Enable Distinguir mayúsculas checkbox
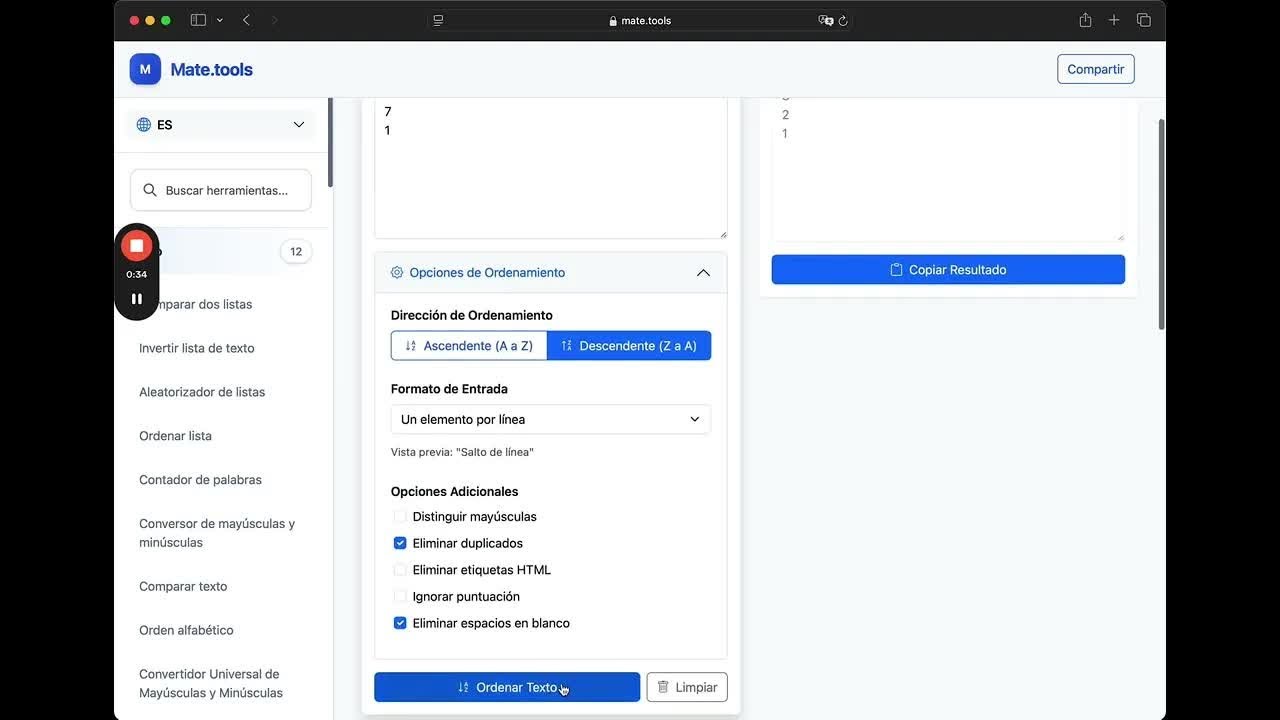This screenshot has height=720, width=1280. pos(400,517)
